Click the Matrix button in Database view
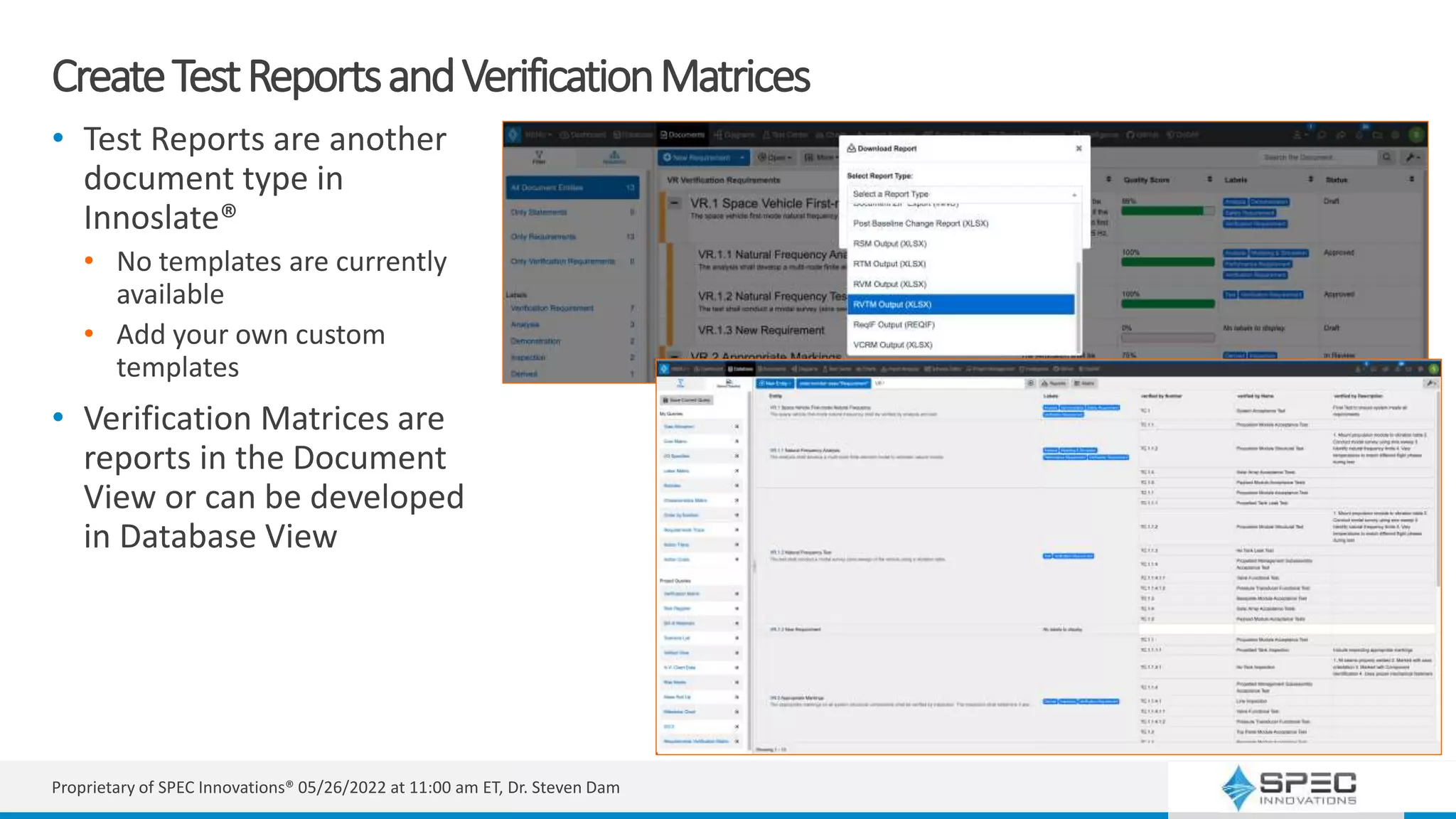The width and height of the screenshot is (1456, 819). tap(1085, 383)
